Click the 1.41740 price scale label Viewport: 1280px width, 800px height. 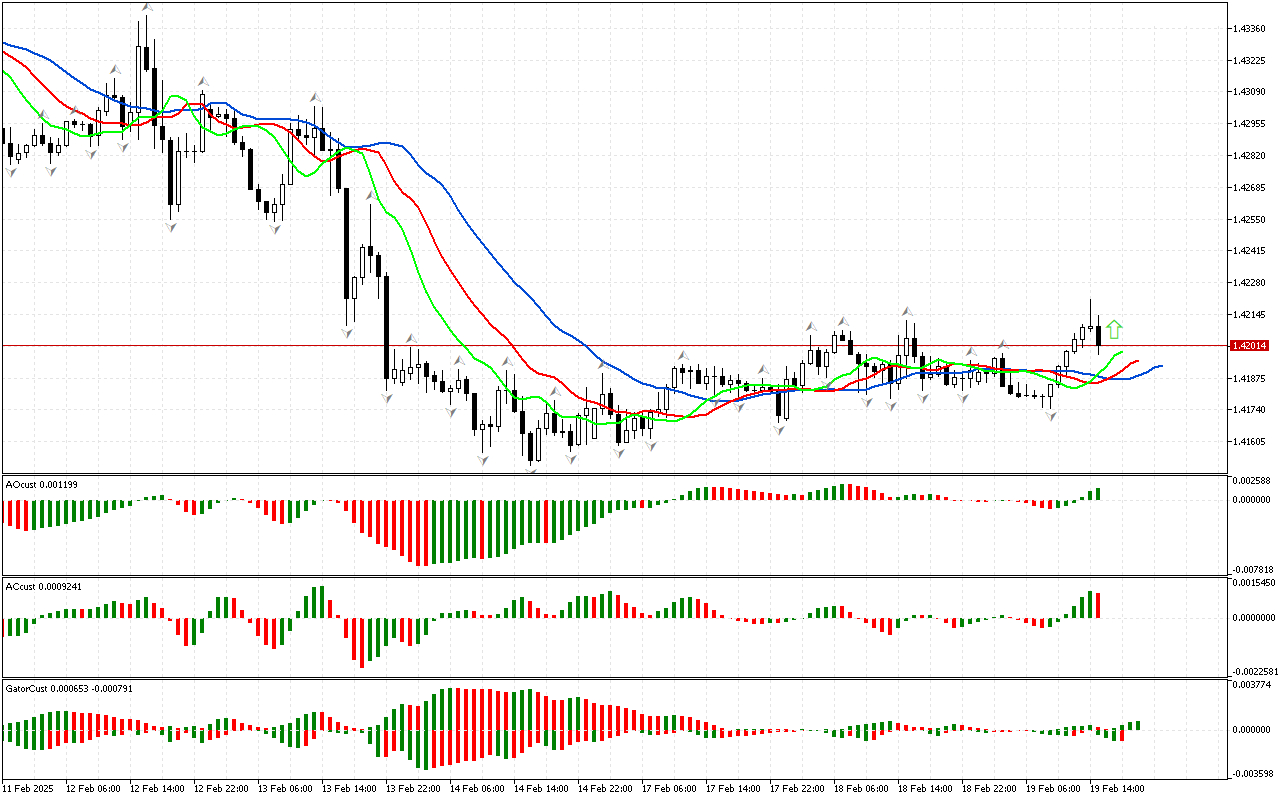1251,410
